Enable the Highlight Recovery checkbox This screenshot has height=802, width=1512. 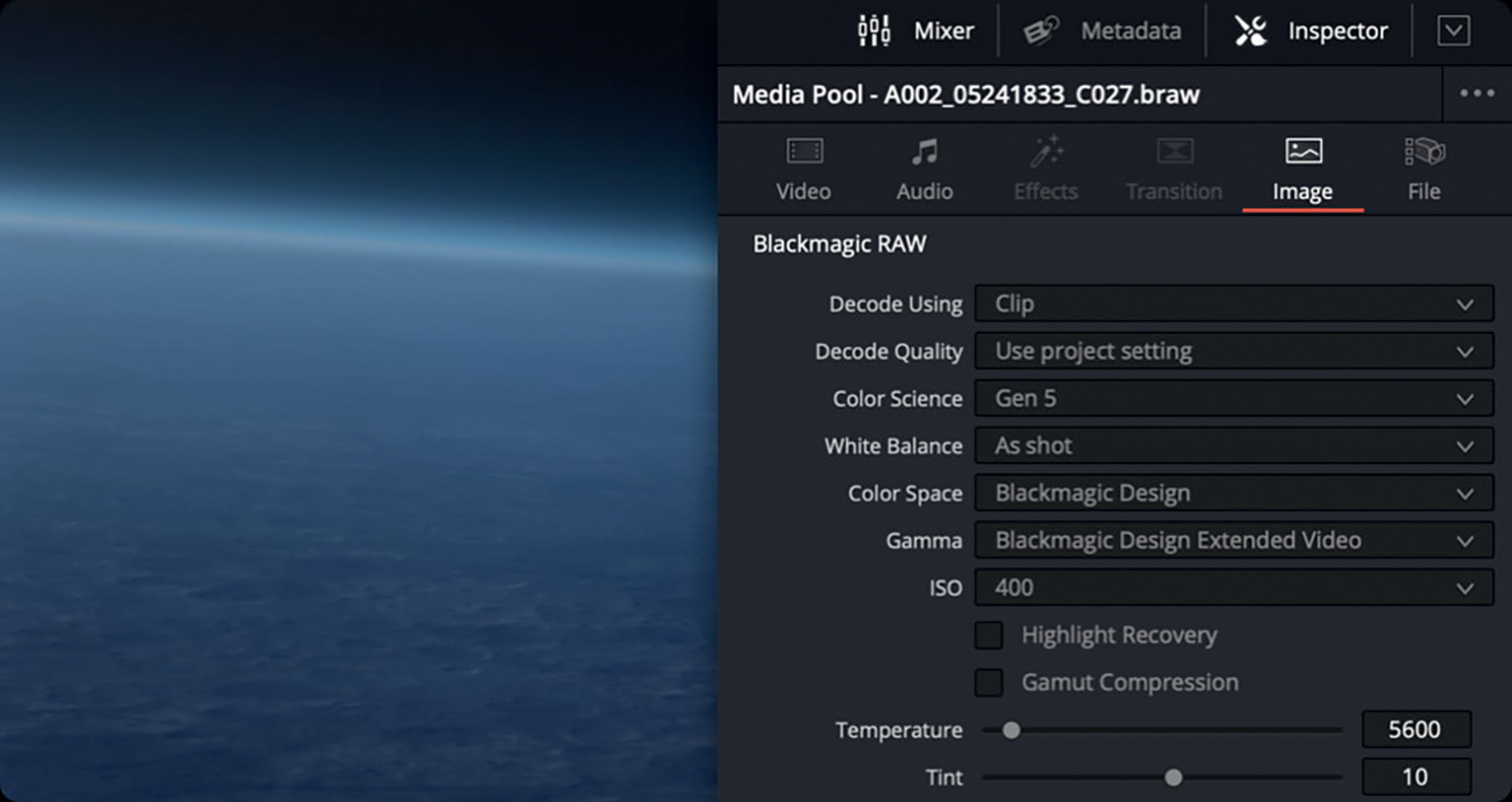click(x=989, y=635)
